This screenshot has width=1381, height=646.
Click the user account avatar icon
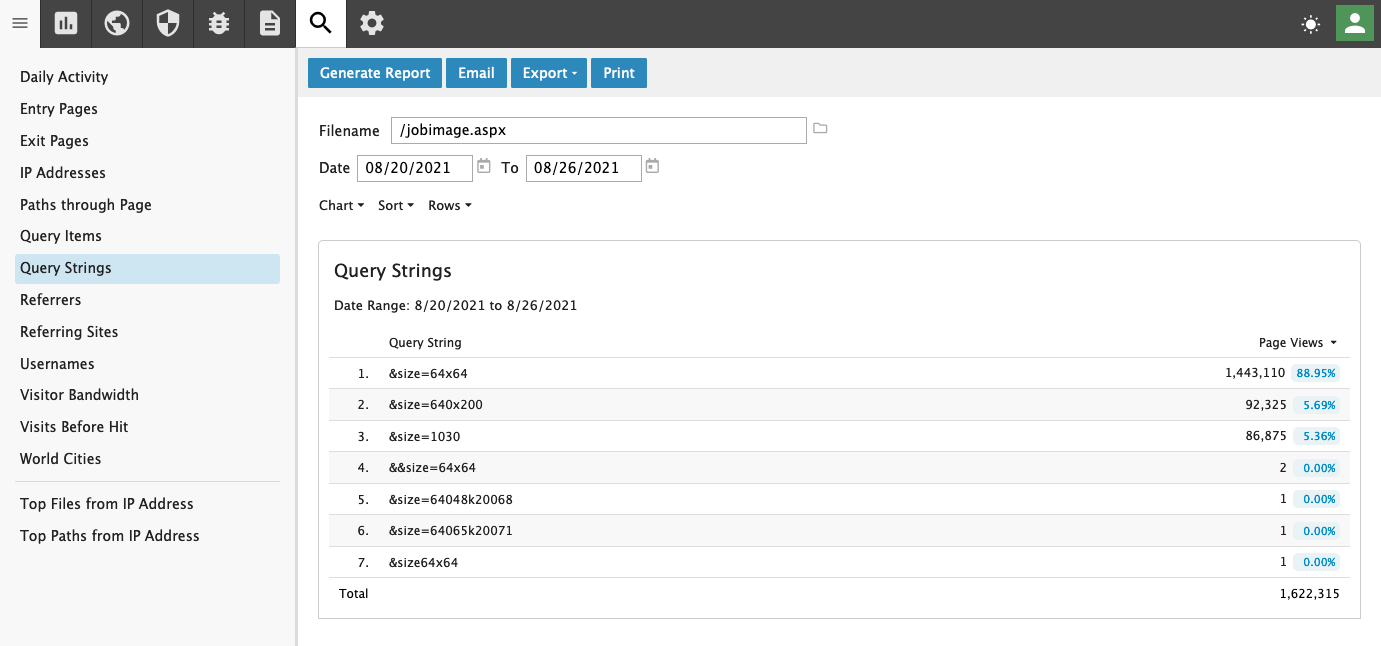[x=1355, y=24]
